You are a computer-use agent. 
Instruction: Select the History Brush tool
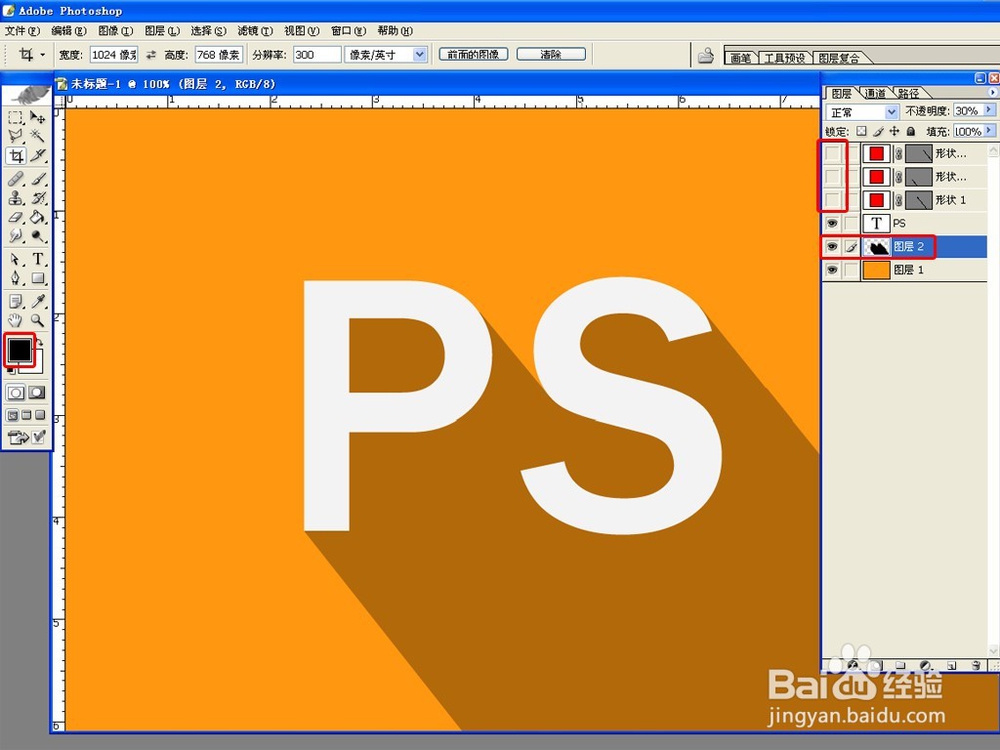tap(38, 198)
